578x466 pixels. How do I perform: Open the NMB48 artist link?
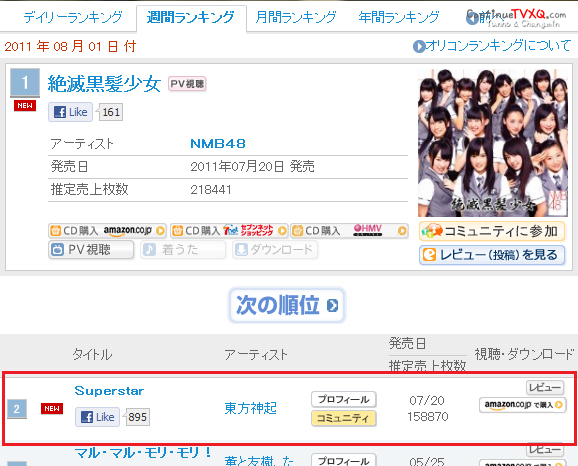click(x=218, y=143)
